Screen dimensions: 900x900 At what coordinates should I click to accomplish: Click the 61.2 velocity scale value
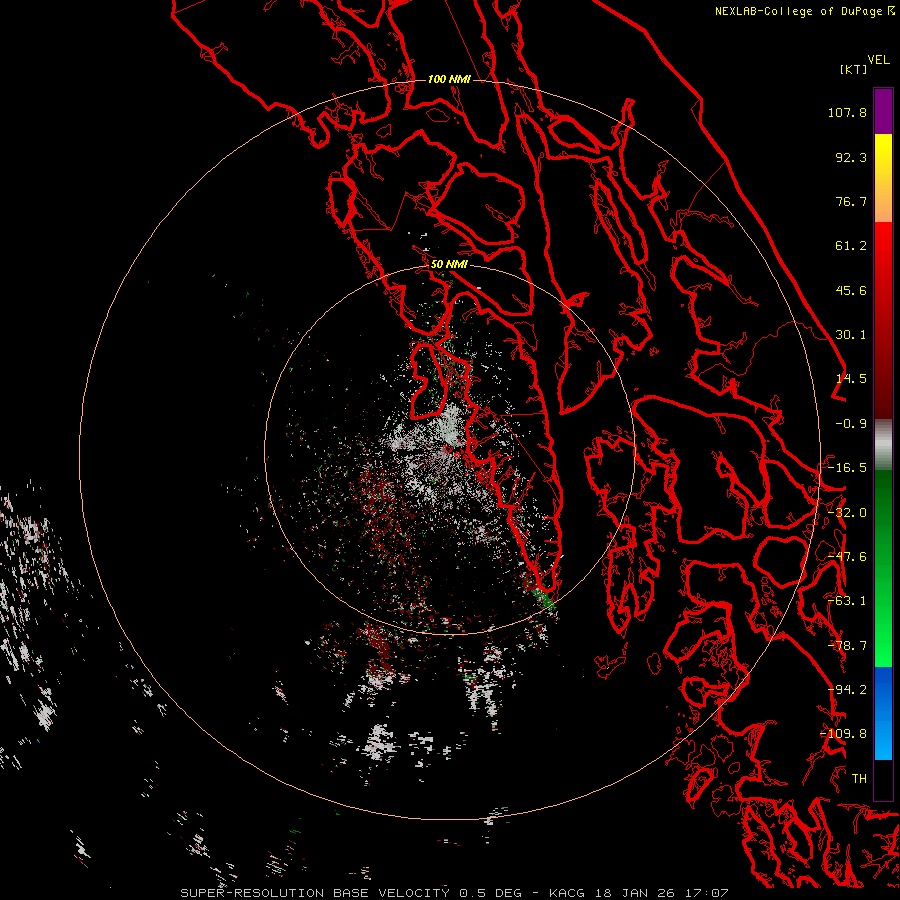tap(851, 246)
